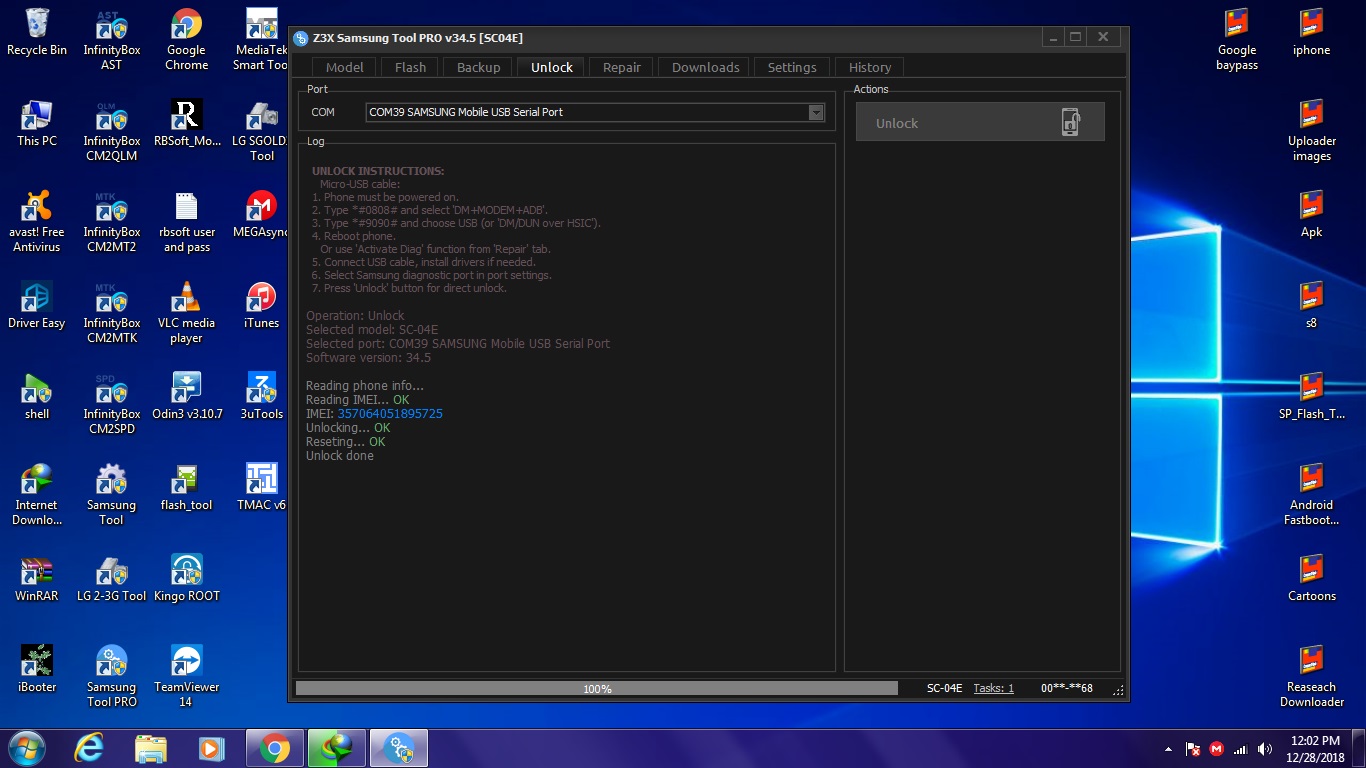Open InfinityBox CM2MTK shortcut
1366x768 pixels.
click(111, 313)
